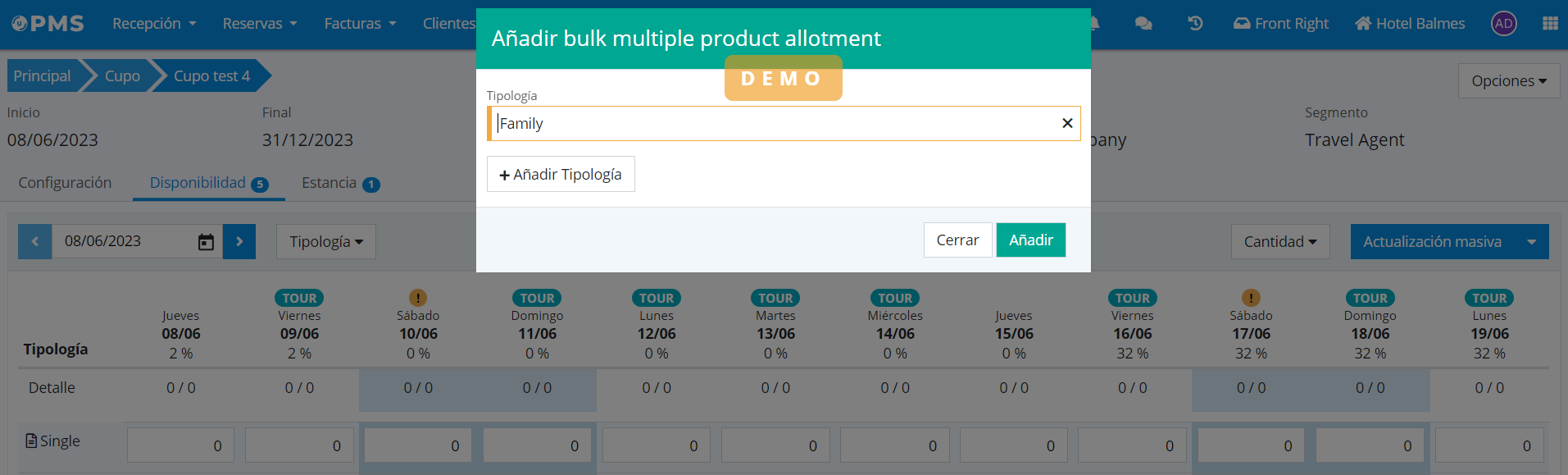Click the warning icon above Sábado 10/06
This screenshot has width=1568, height=475.
(418, 298)
